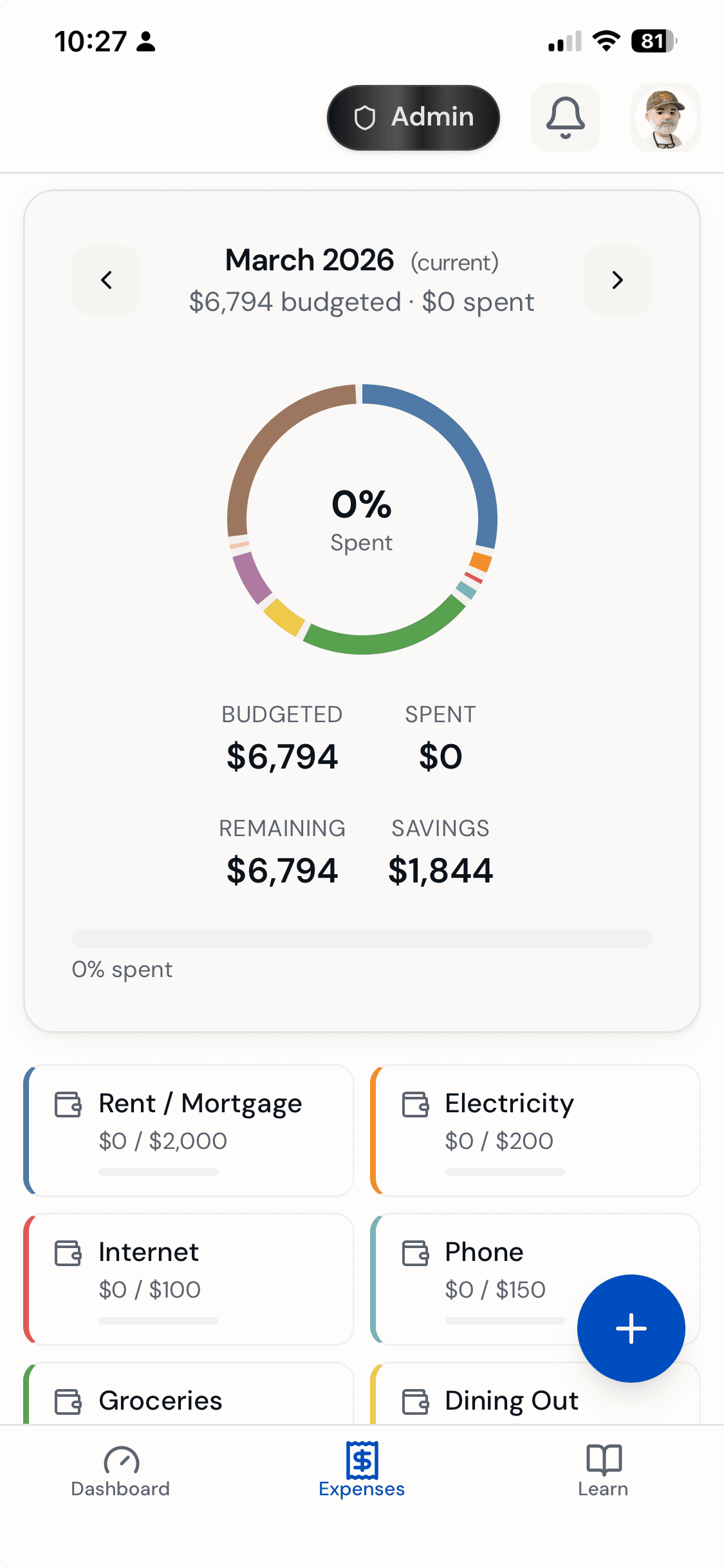This screenshot has width=724, height=1568.
Task: Tap the Groceries wallet icon
Action: pos(68,1401)
